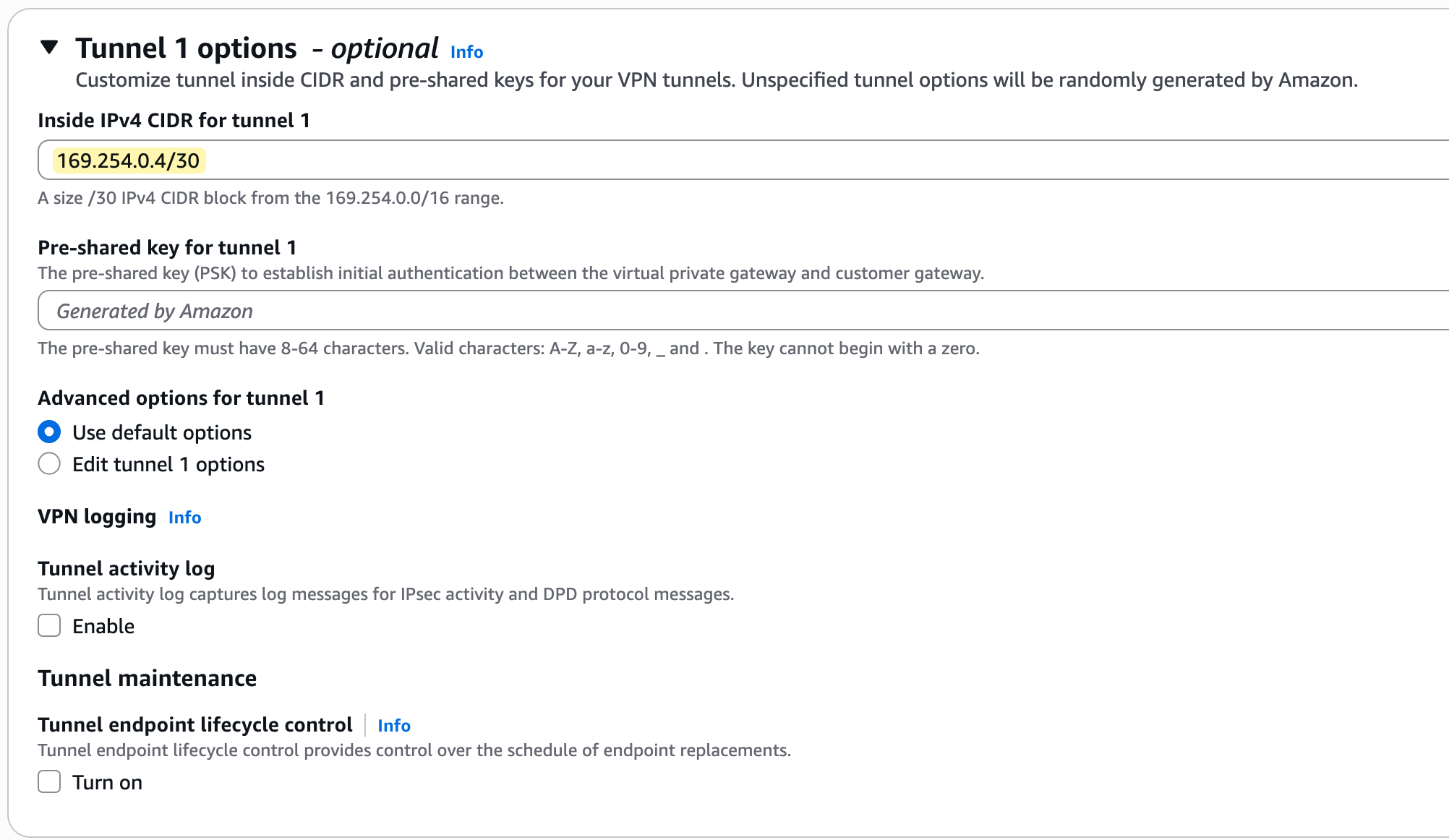Open the Info link beside Tunnel 1 options
1449x840 pixels.
point(466,51)
